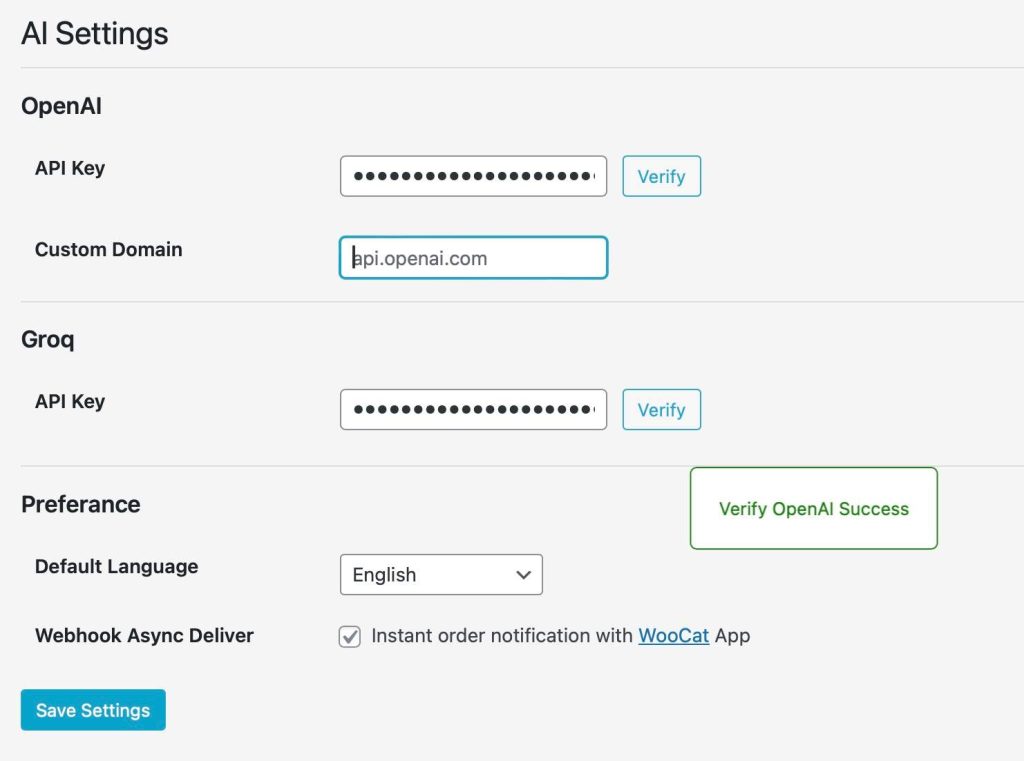This screenshot has width=1024, height=761.
Task: Click inside the Custom Domain field
Action: 472,257
